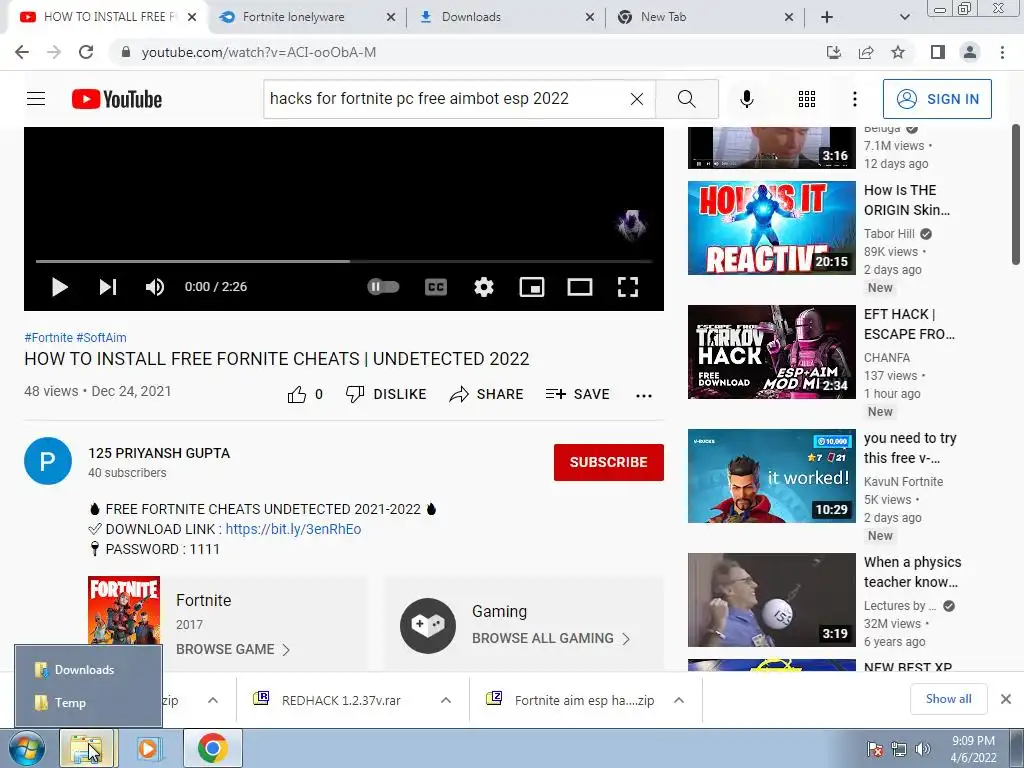Mute the video volume speaker icon
Viewport: 1024px width, 768px height.
pos(155,287)
